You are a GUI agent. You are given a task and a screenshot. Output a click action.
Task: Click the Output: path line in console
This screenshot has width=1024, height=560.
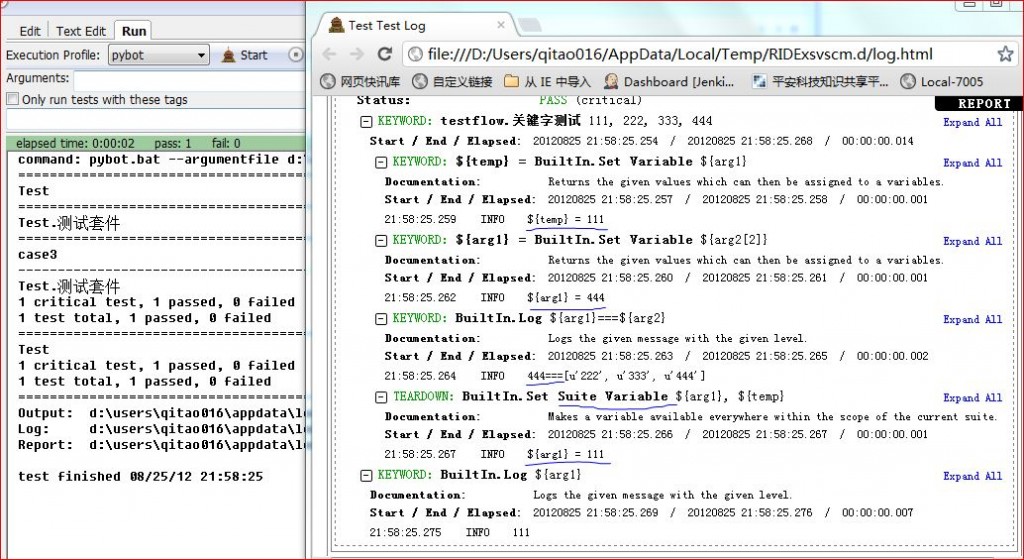point(161,413)
